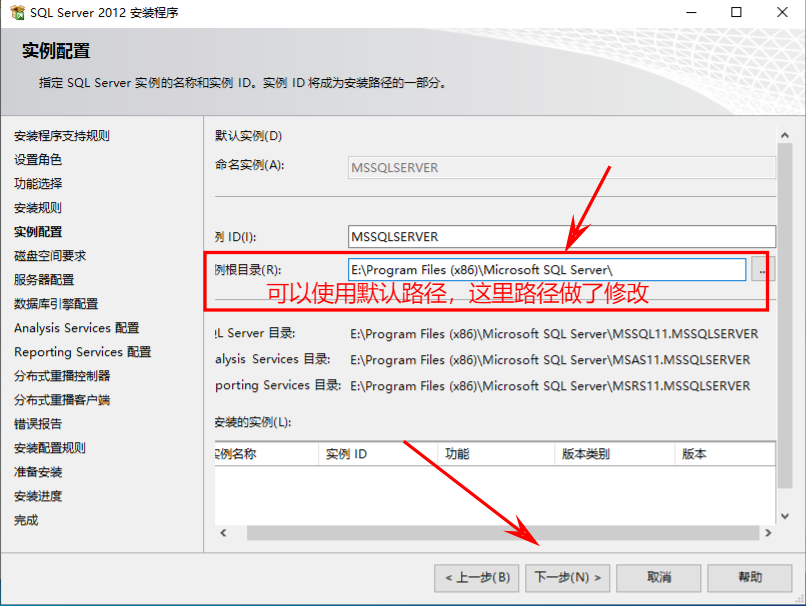
Task: Click the 实例 ID column header
Action: pos(378,454)
